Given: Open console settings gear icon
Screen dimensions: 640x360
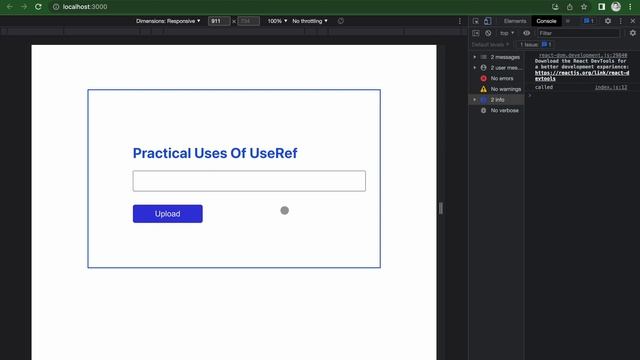Looking at the screenshot, I should click(633, 33).
